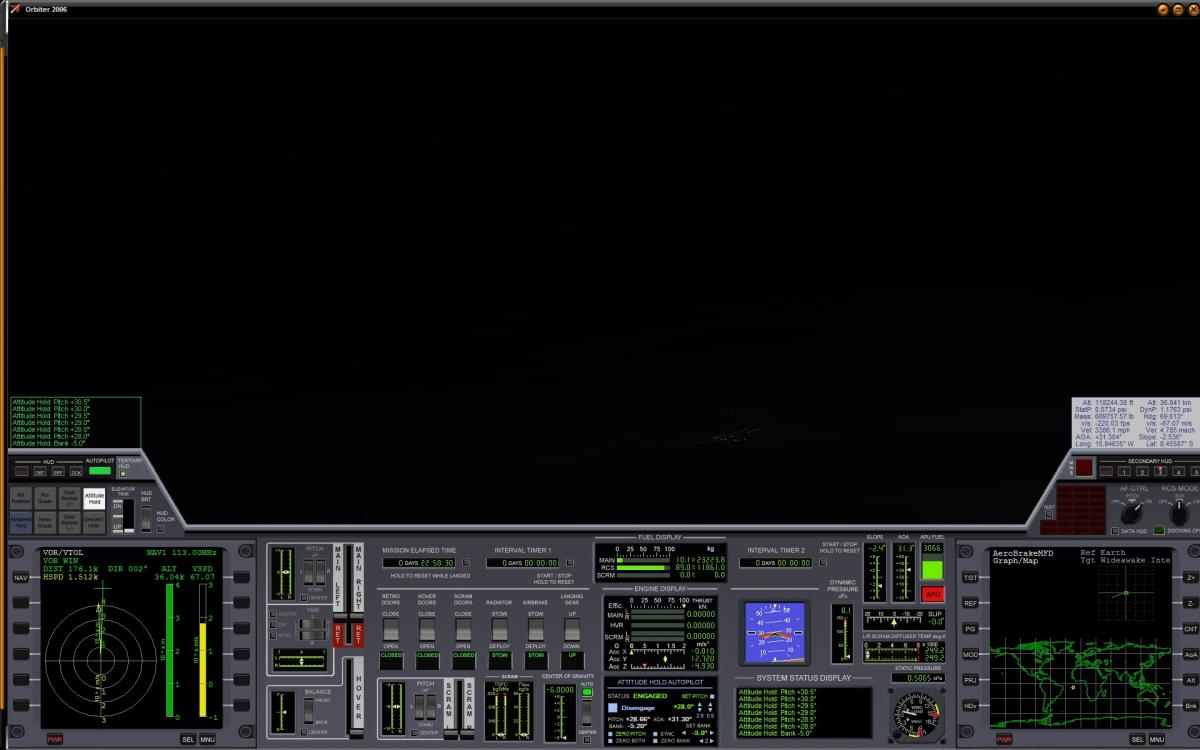Flip the LANDING GEAR switch
The height and width of the screenshot is (750, 1200).
coord(572,630)
